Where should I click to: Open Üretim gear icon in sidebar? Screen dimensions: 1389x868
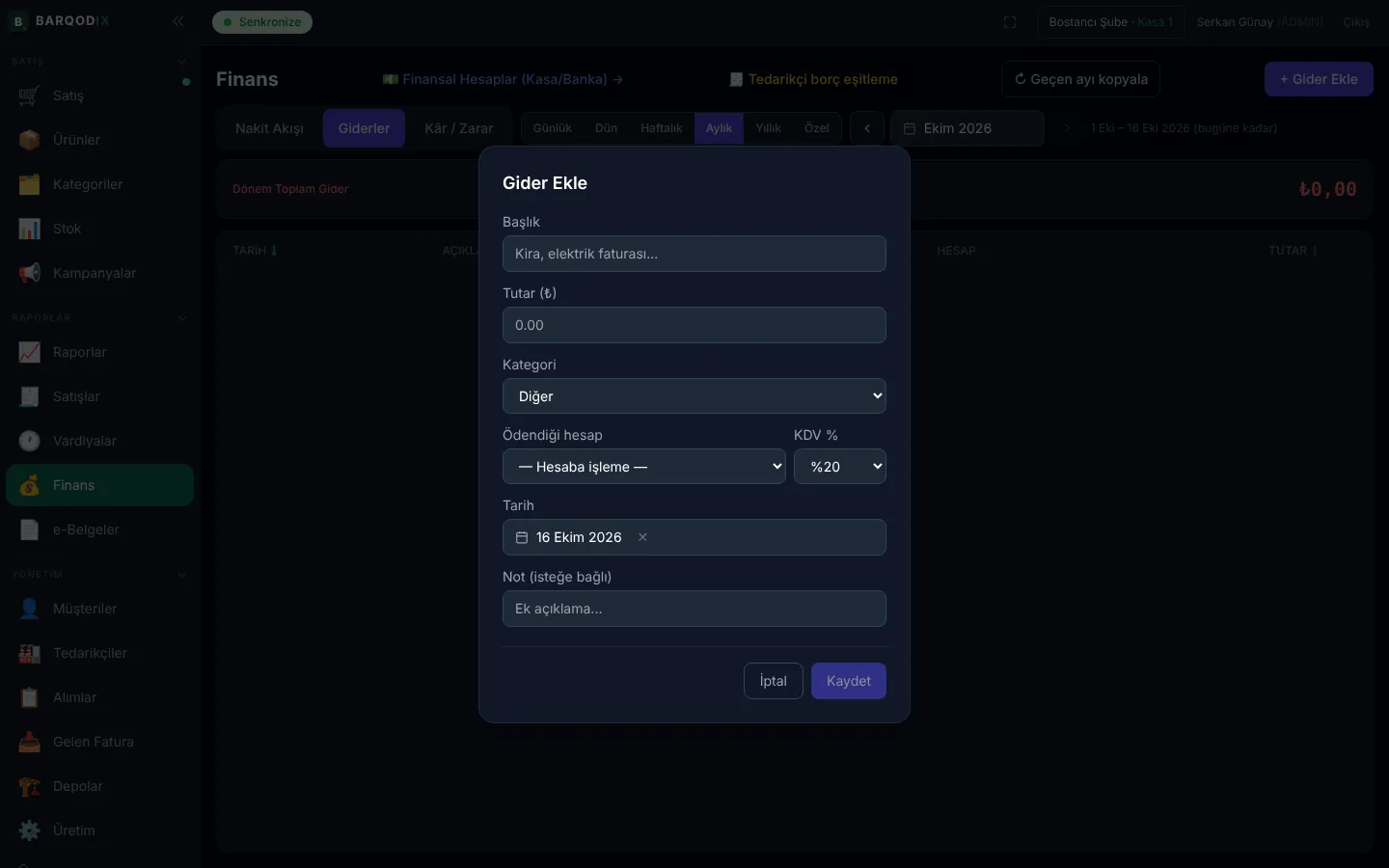click(x=30, y=830)
